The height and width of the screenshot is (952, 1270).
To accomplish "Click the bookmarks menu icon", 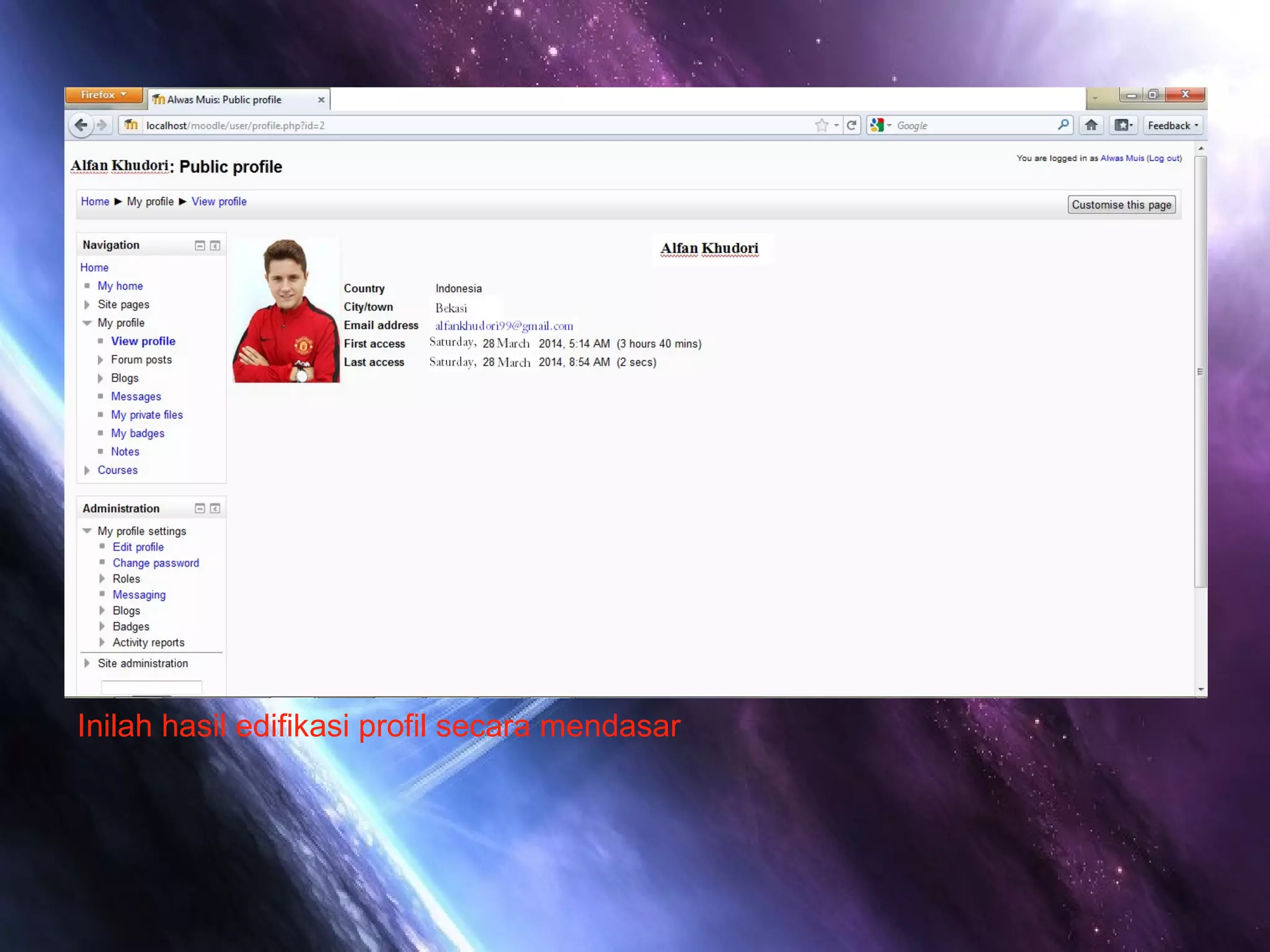I will click(x=1123, y=125).
